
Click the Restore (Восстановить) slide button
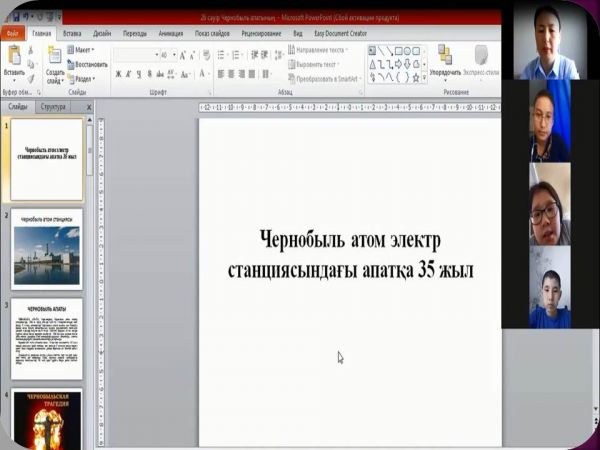(92, 64)
